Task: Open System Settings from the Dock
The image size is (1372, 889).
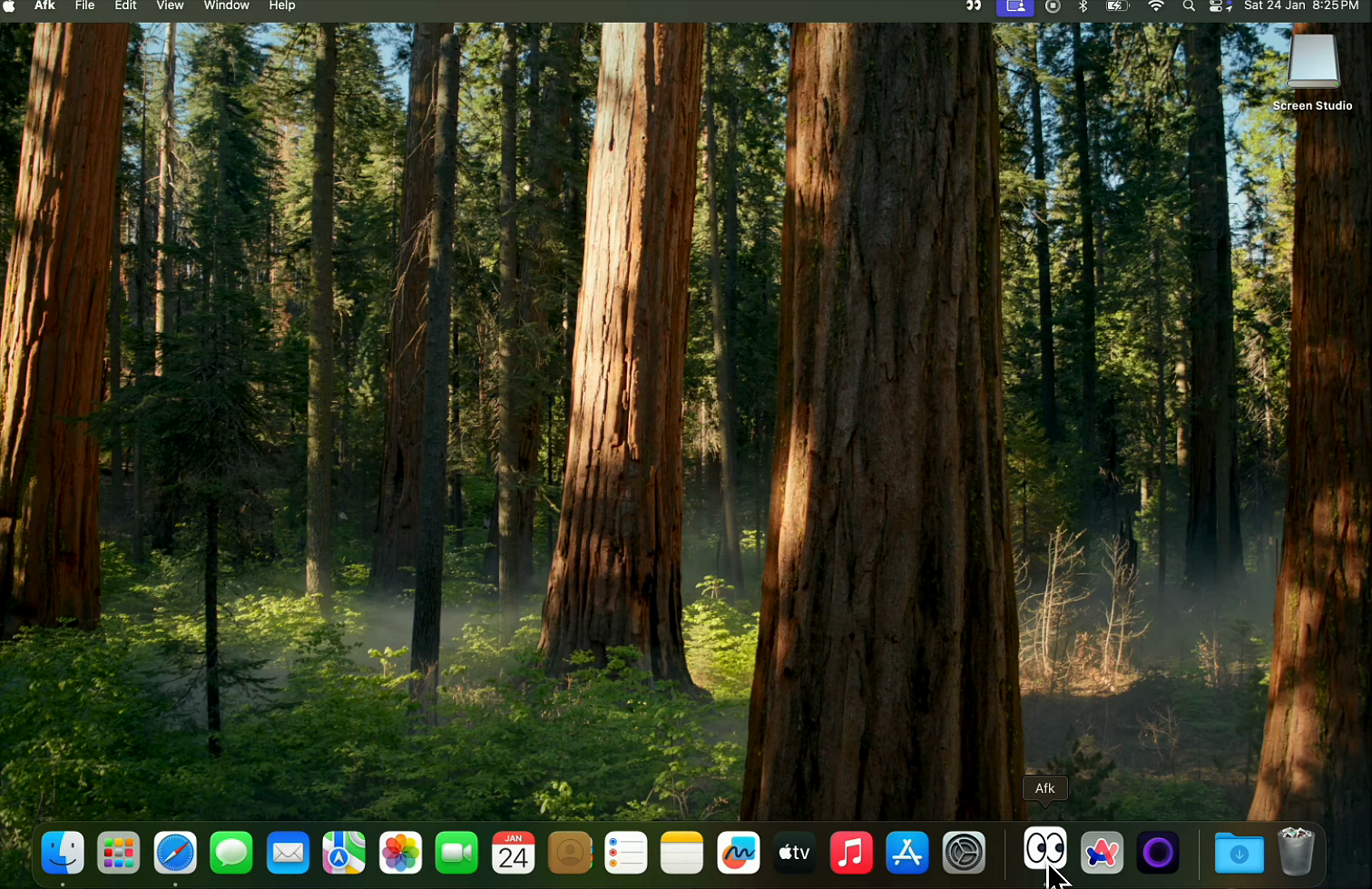Action: (x=963, y=853)
